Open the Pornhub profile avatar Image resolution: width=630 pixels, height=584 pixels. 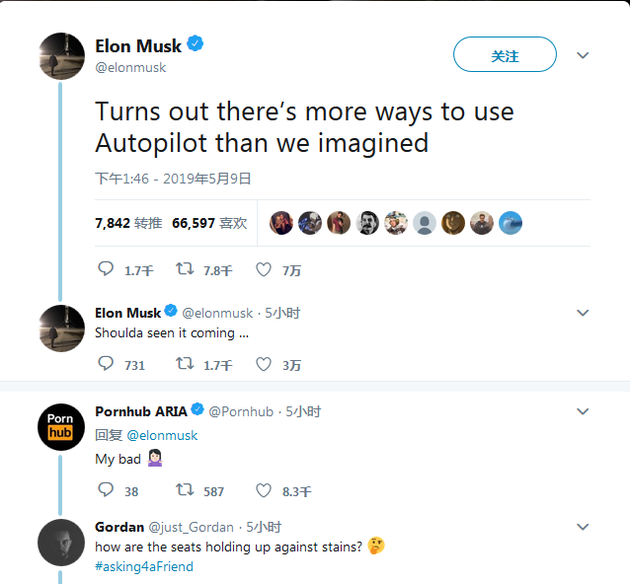click(61, 427)
